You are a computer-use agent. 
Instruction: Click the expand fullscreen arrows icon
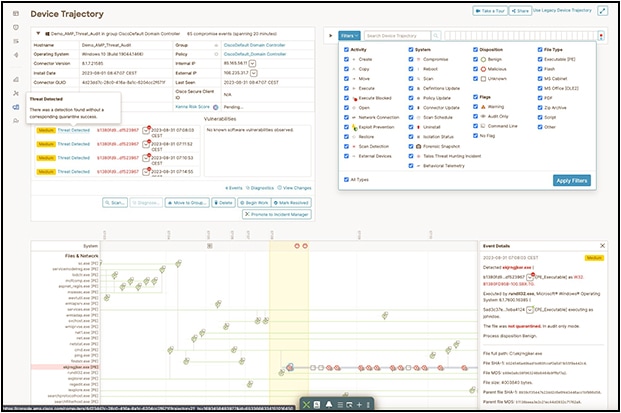pos(602,11)
